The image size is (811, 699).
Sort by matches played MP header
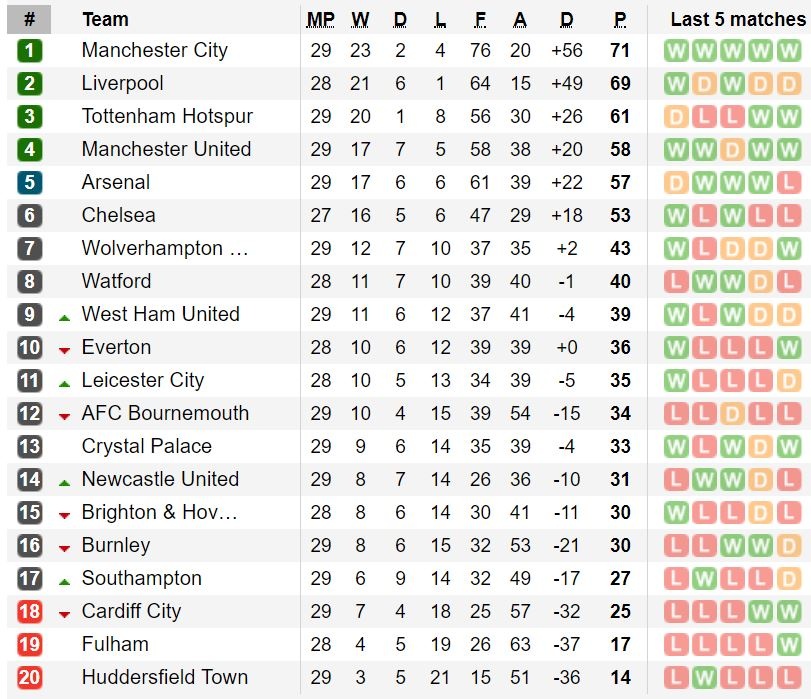321,19
